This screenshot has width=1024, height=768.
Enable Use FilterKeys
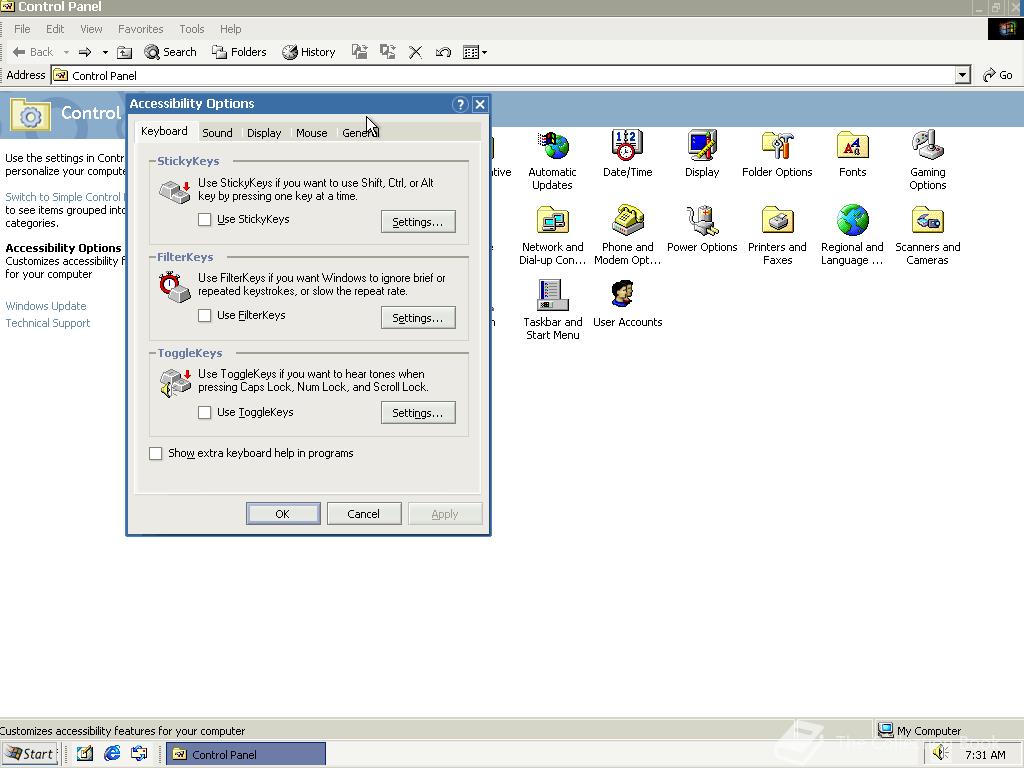coord(205,315)
